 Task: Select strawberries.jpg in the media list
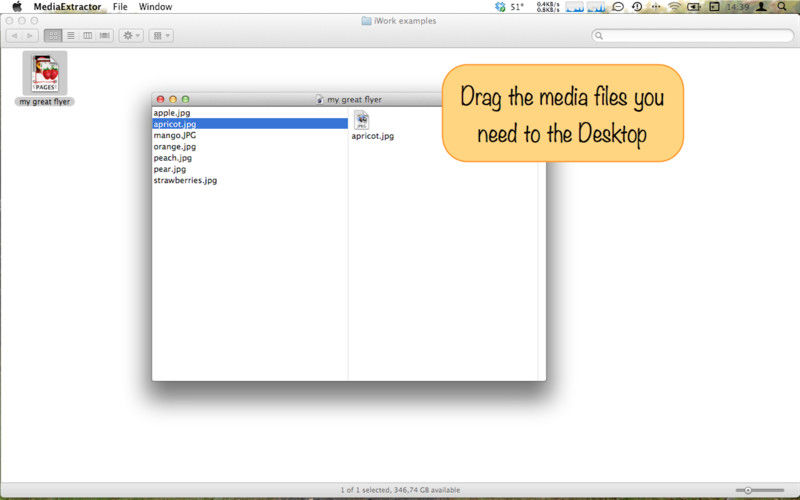[250, 180]
